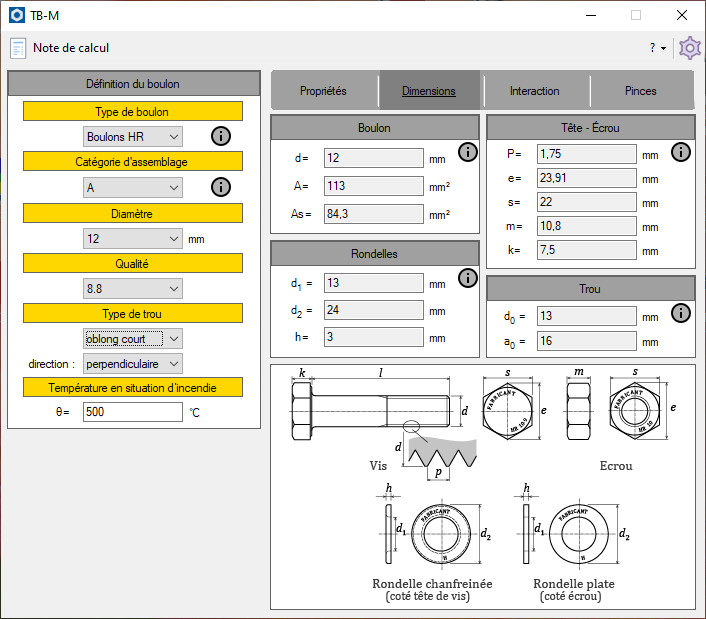Click the nut height m= 10,8 field

pos(586,226)
